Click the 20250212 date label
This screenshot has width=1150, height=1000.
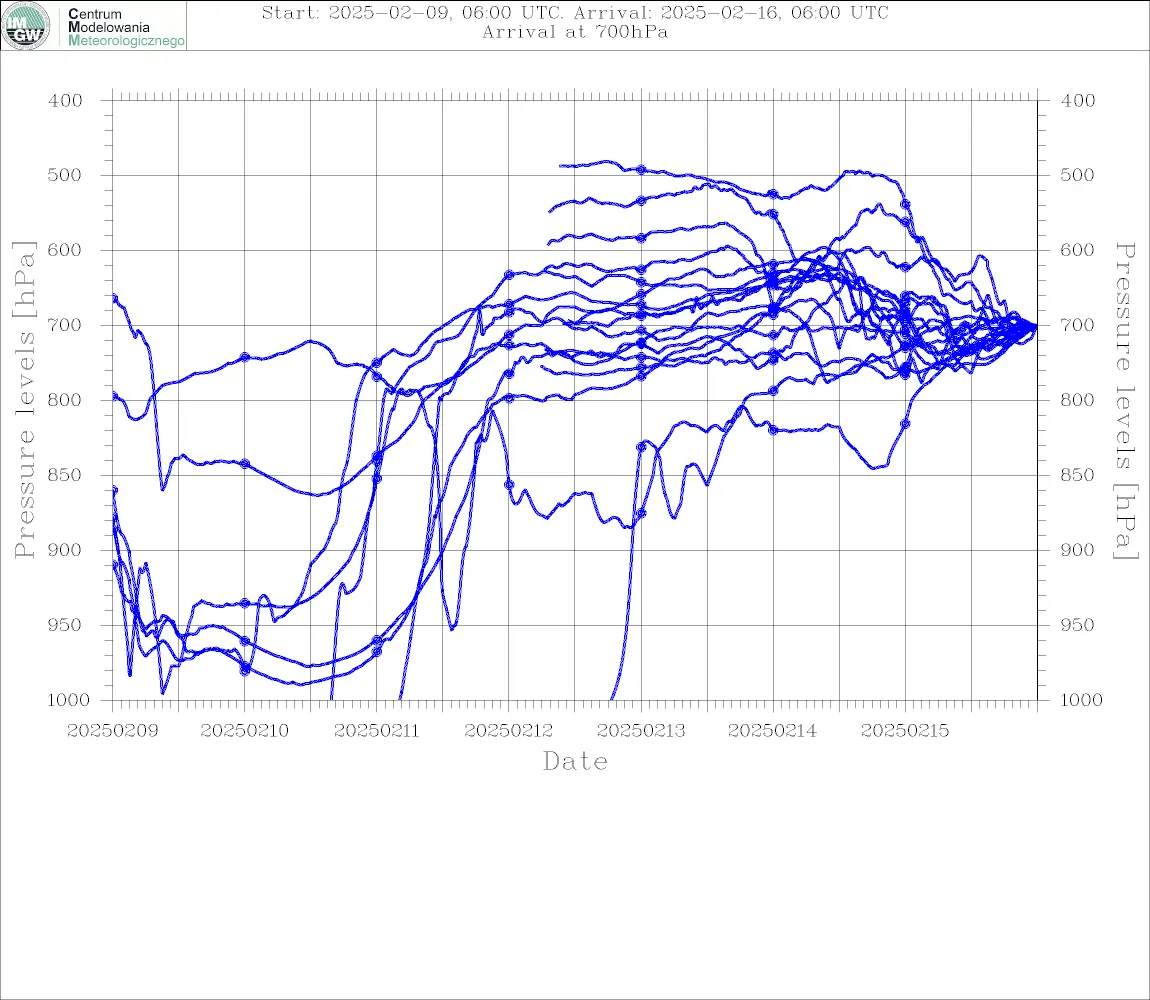[x=508, y=731]
